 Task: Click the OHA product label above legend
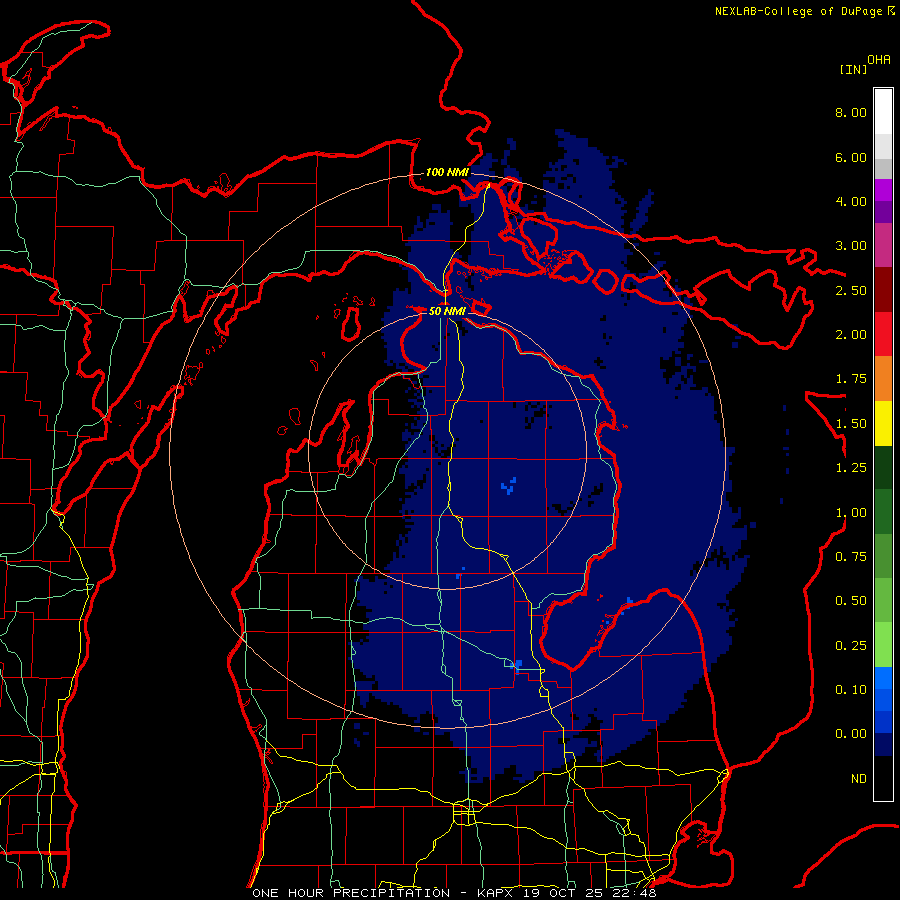coord(879,59)
